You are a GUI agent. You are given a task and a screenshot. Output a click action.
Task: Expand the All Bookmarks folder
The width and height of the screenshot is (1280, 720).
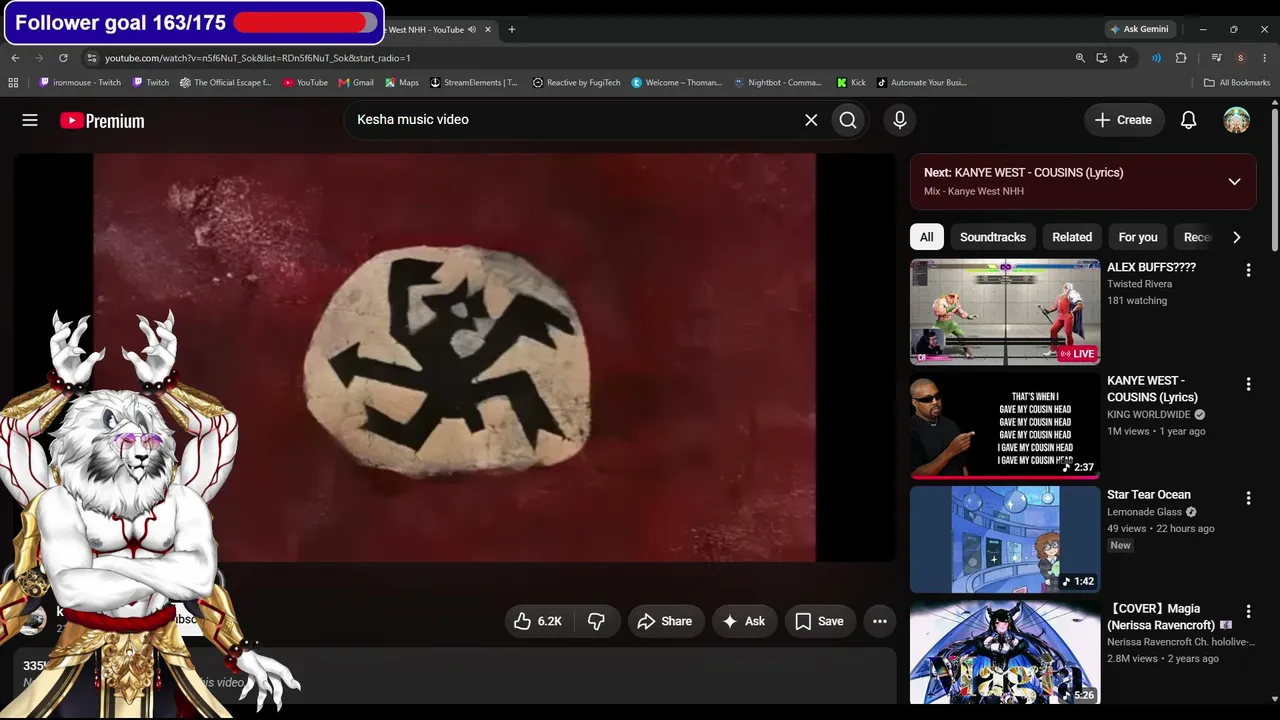(x=1237, y=83)
